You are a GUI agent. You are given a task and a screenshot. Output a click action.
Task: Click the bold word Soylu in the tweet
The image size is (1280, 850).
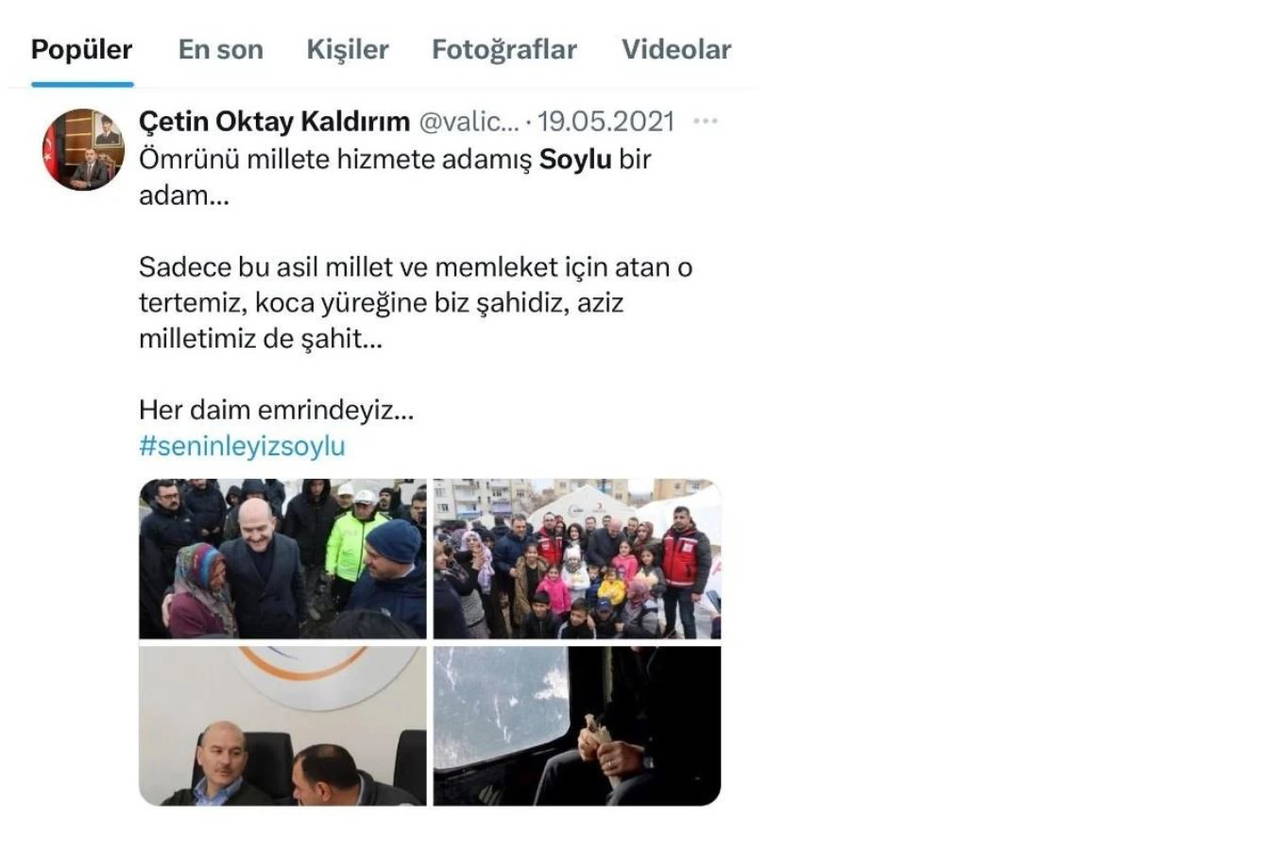(x=575, y=159)
